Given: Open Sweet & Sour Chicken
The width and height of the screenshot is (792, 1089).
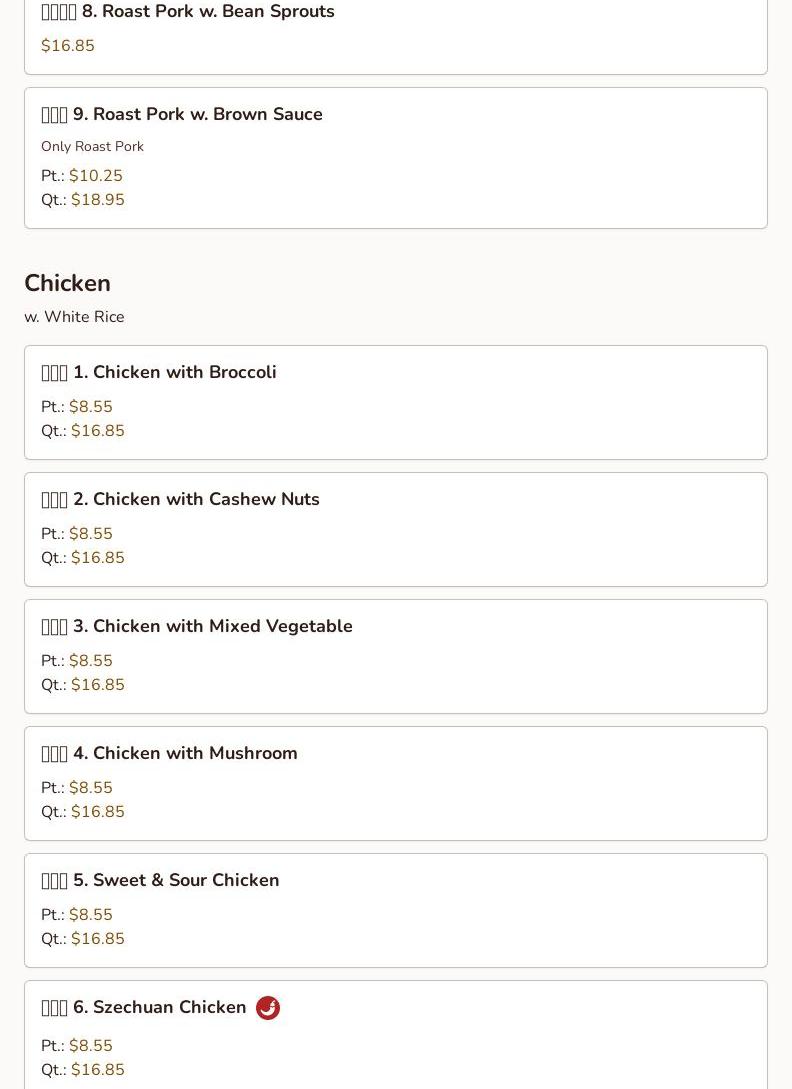Looking at the screenshot, I should pyautogui.click(x=160, y=881).
